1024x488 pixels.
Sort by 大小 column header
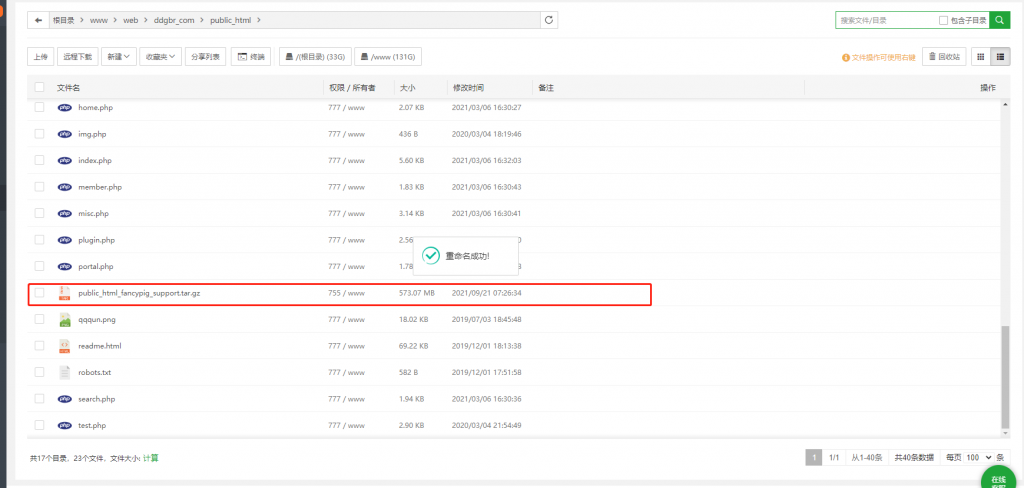[x=407, y=88]
